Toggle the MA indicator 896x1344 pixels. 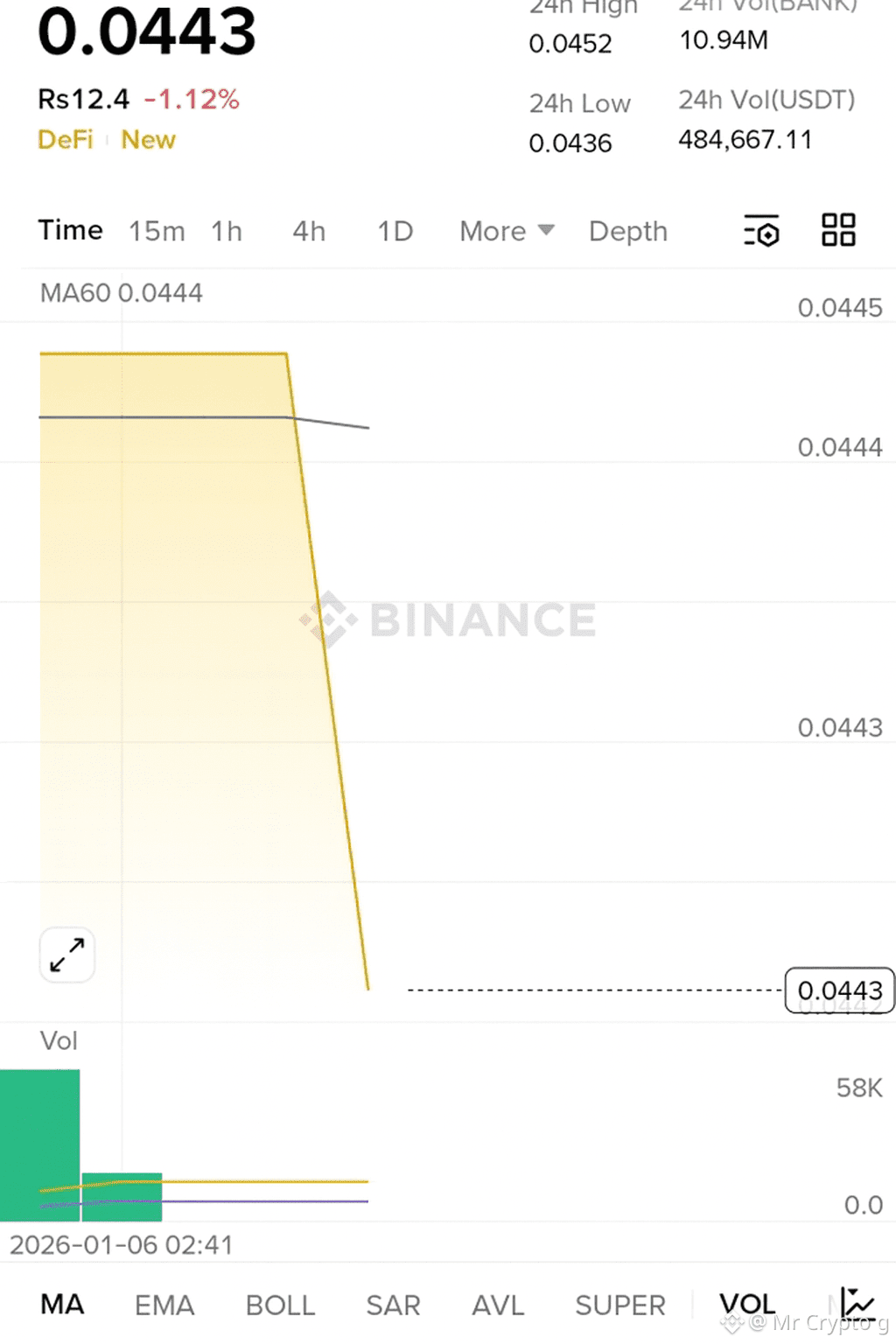pos(62,1305)
